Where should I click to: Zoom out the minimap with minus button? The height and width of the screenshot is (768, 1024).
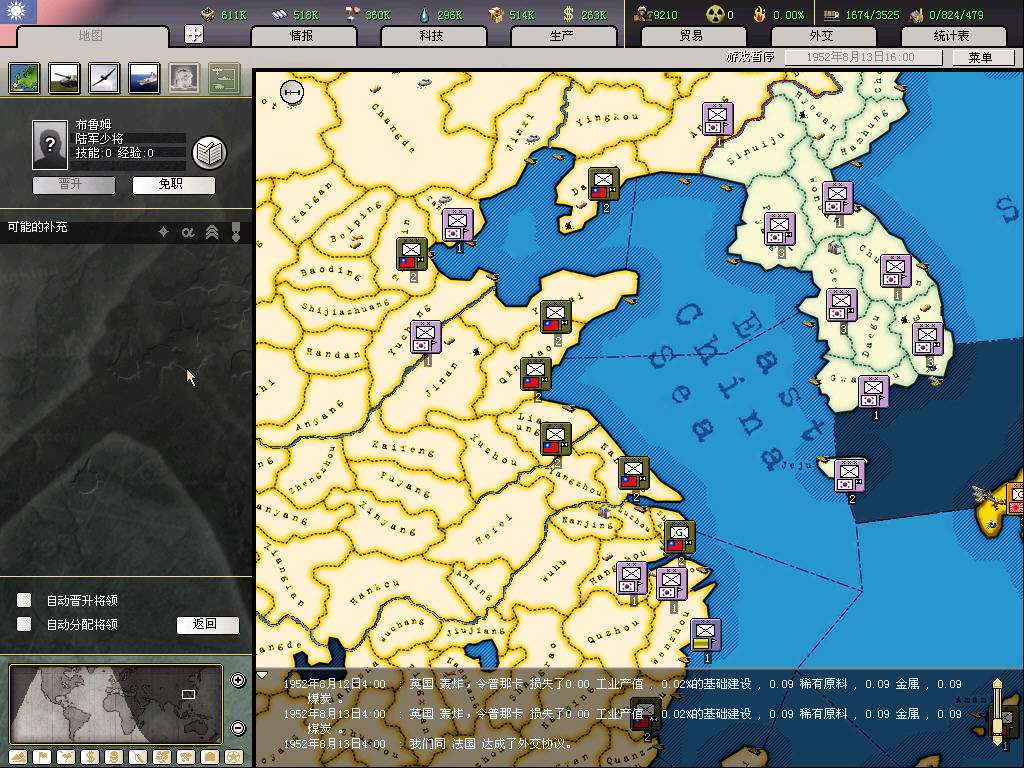(238, 727)
